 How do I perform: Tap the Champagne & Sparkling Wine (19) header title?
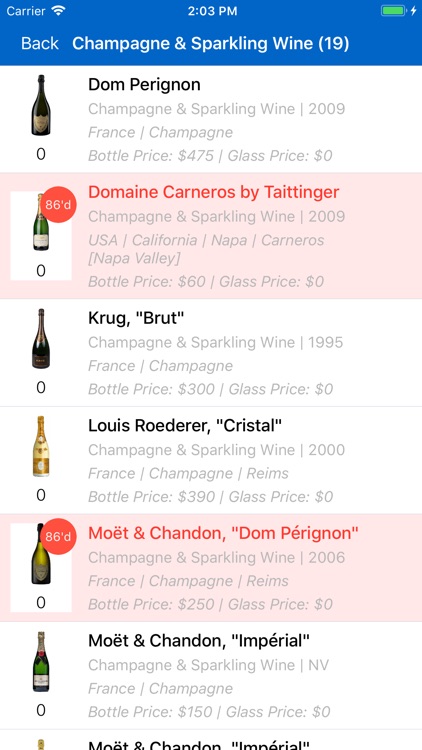[x=211, y=44]
